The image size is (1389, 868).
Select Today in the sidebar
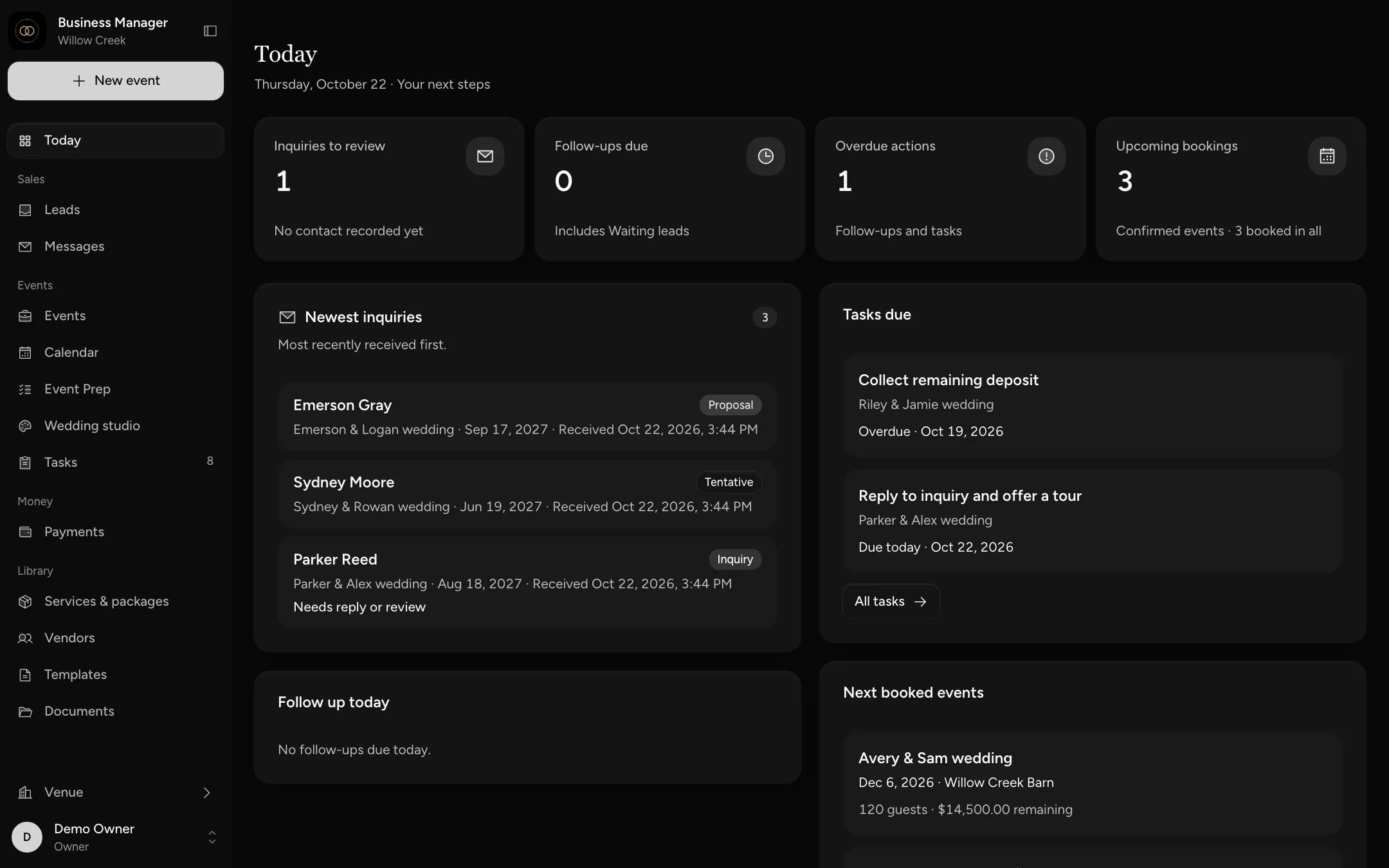pyautogui.click(x=116, y=140)
